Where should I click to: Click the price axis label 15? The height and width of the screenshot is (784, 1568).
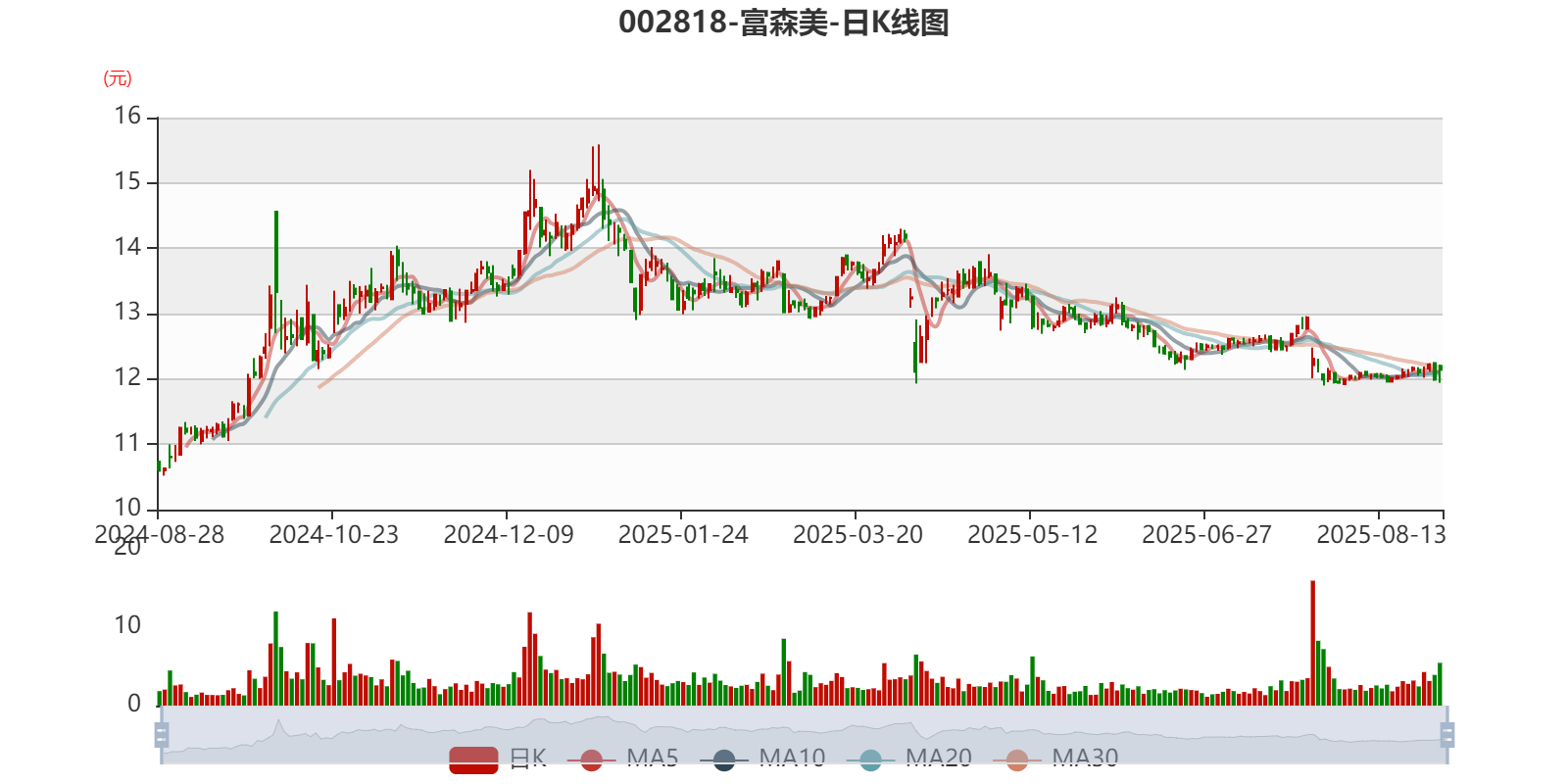tap(127, 181)
